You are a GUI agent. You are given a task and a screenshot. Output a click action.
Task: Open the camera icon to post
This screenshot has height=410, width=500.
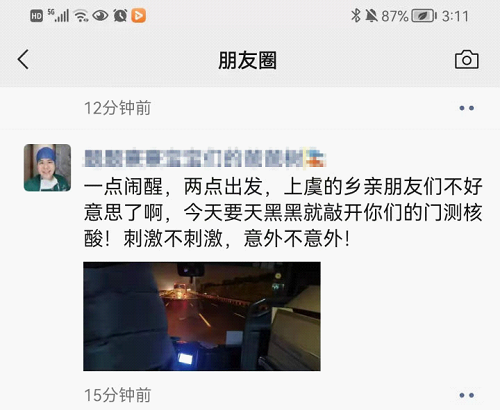pyautogui.click(x=467, y=60)
